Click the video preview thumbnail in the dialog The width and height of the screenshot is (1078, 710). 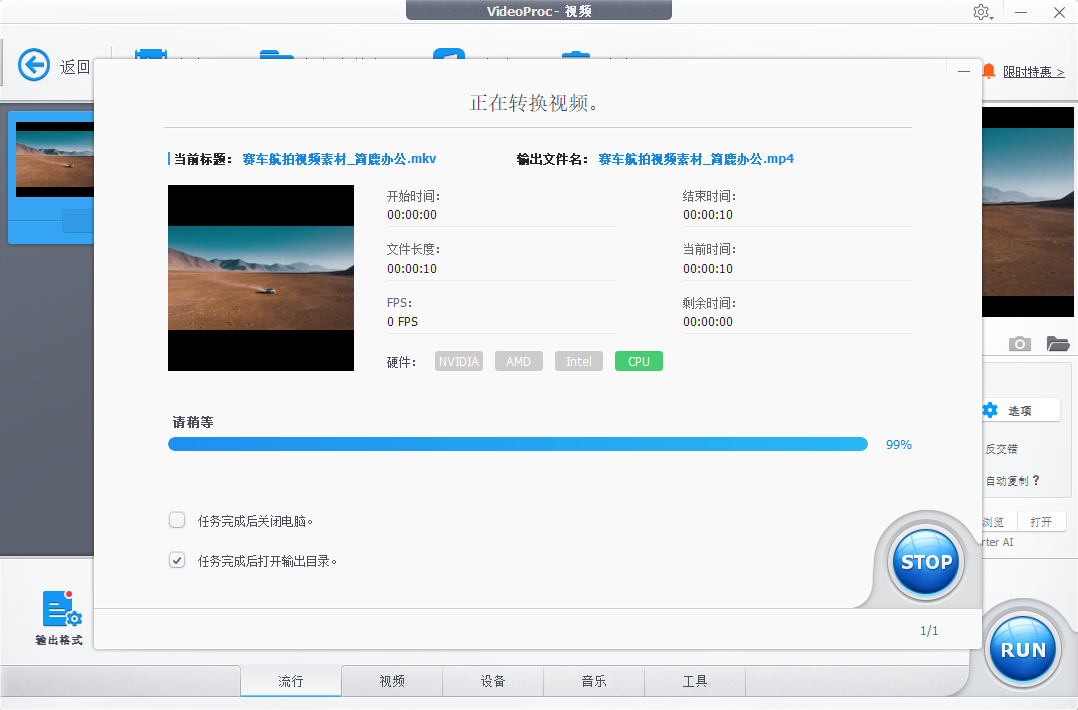pos(261,278)
